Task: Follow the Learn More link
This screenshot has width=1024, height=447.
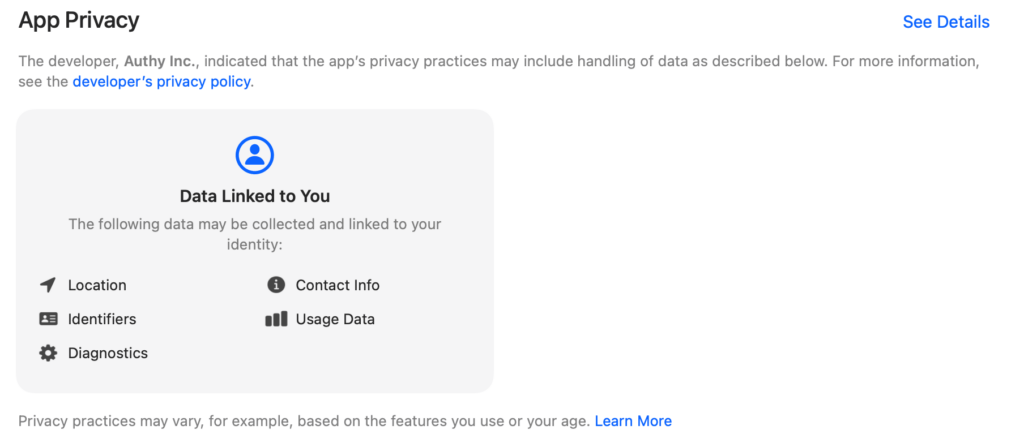Action: pos(633,421)
